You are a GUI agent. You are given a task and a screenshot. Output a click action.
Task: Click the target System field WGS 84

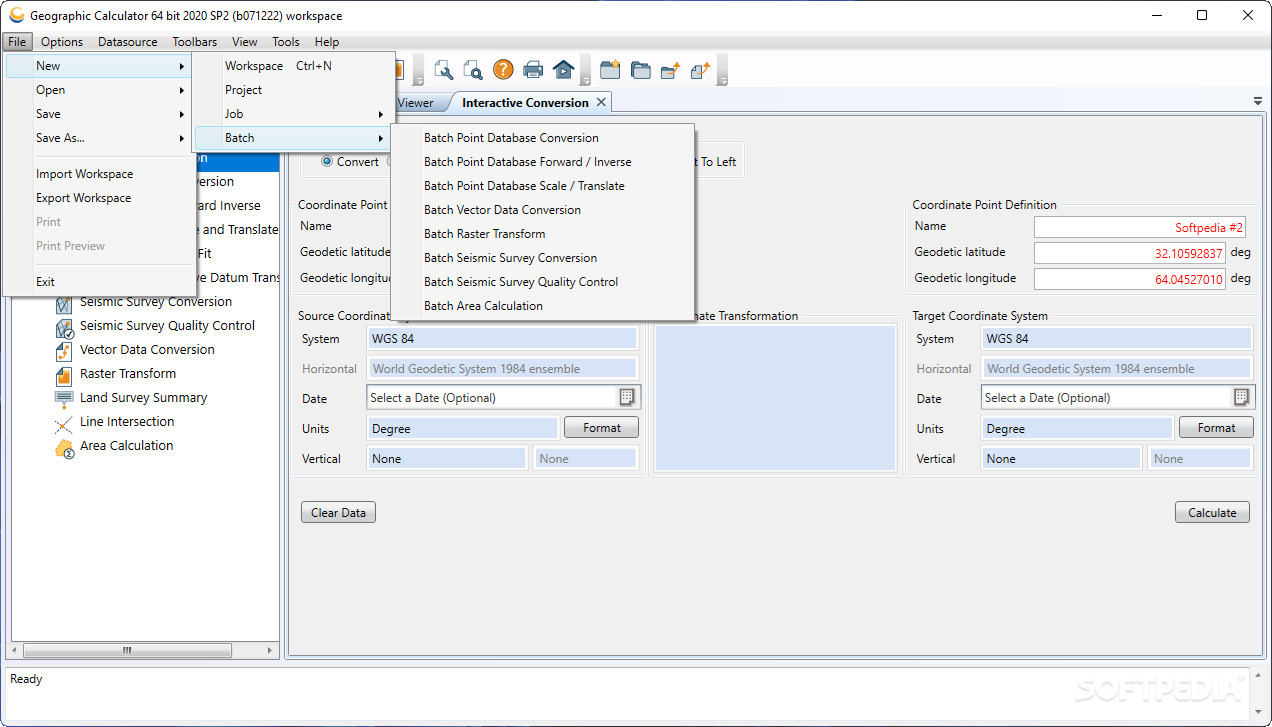coord(1117,339)
